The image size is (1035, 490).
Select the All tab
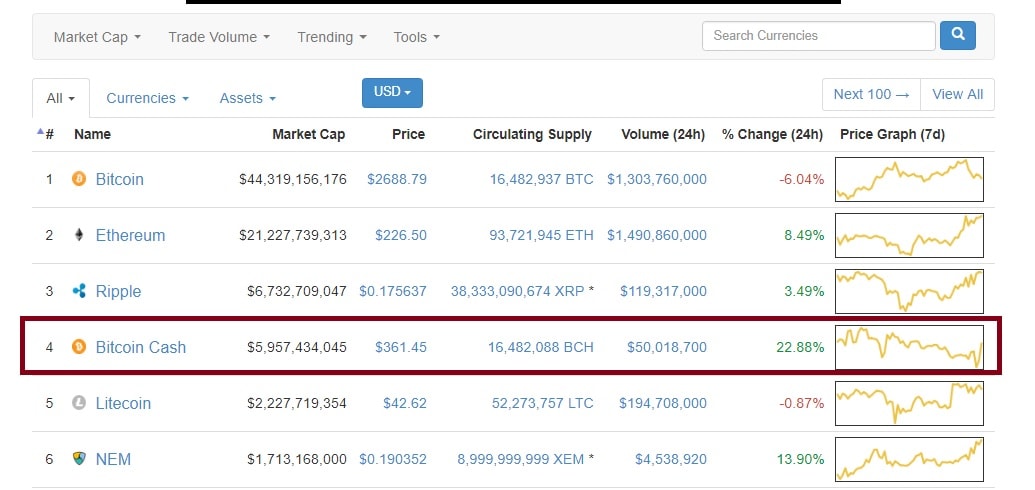pyautogui.click(x=60, y=98)
